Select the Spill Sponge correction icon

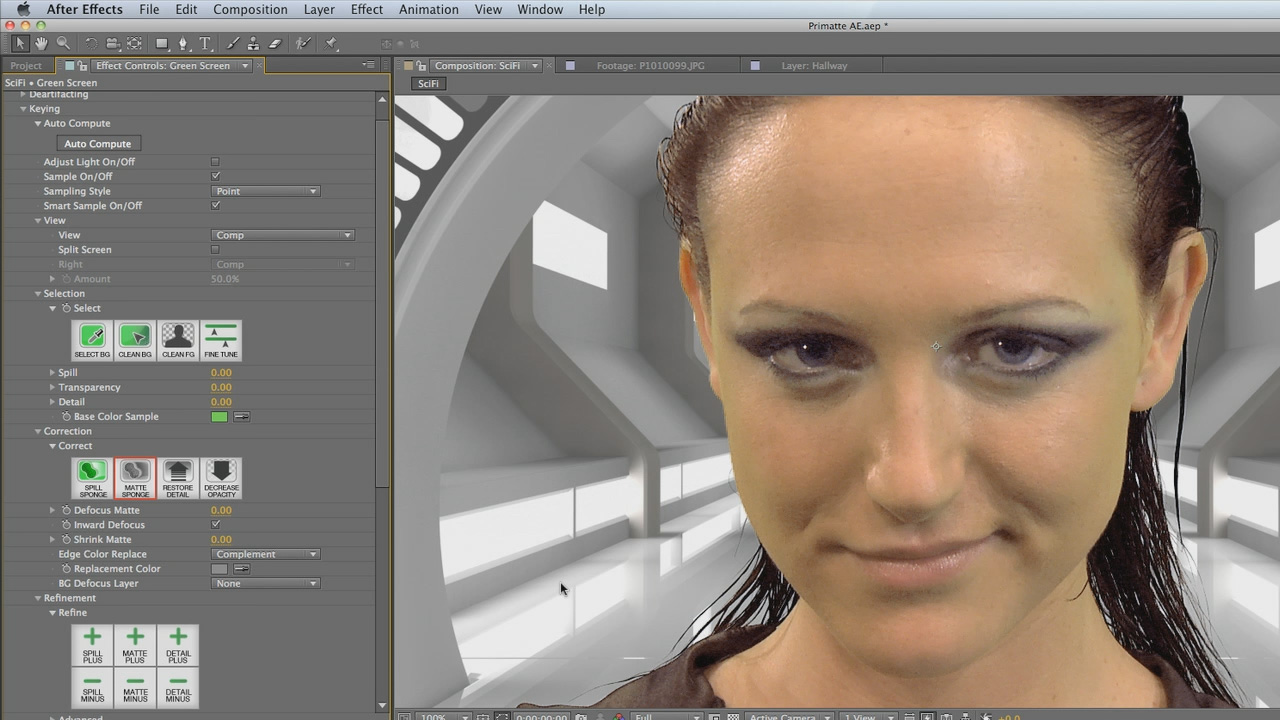(92, 478)
